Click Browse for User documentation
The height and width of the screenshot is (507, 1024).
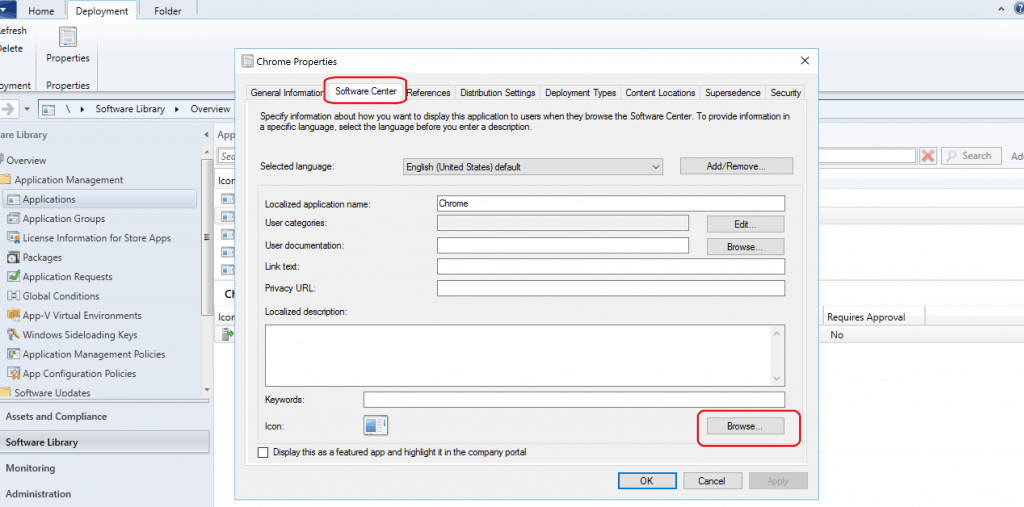pos(745,247)
